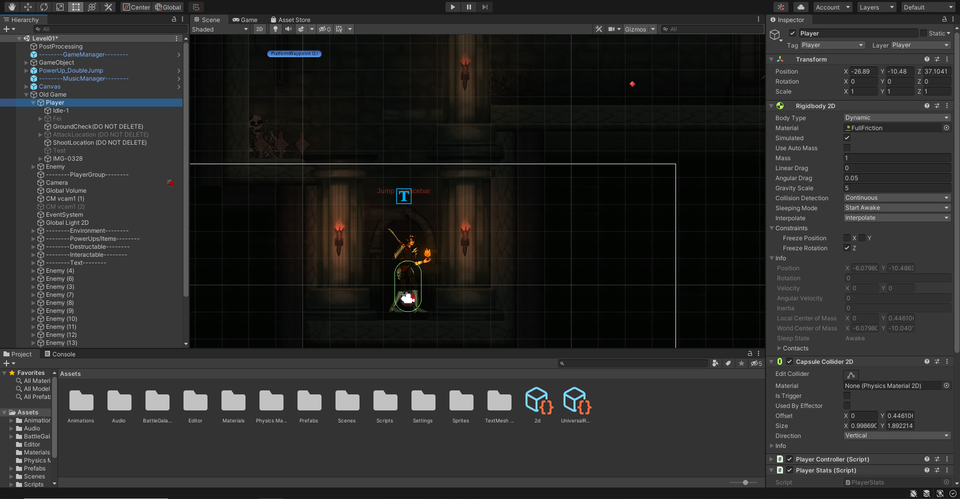
Task: Open Rigidbody 2D help icon
Action: click(x=926, y=106)
